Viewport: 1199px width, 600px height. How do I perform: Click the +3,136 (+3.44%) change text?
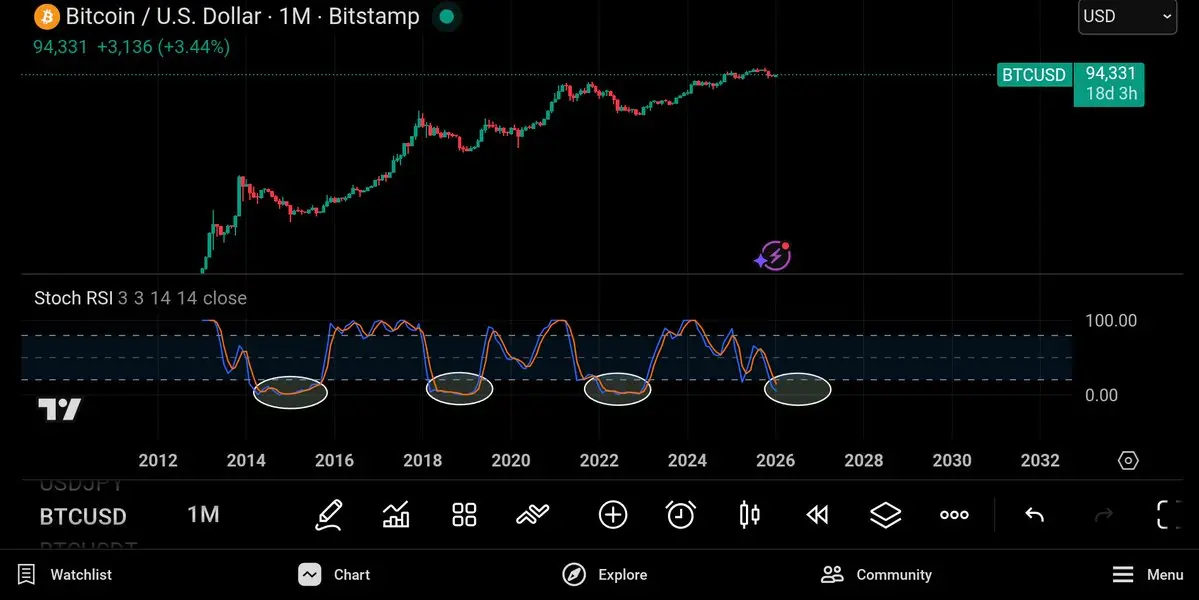(164, 47)
